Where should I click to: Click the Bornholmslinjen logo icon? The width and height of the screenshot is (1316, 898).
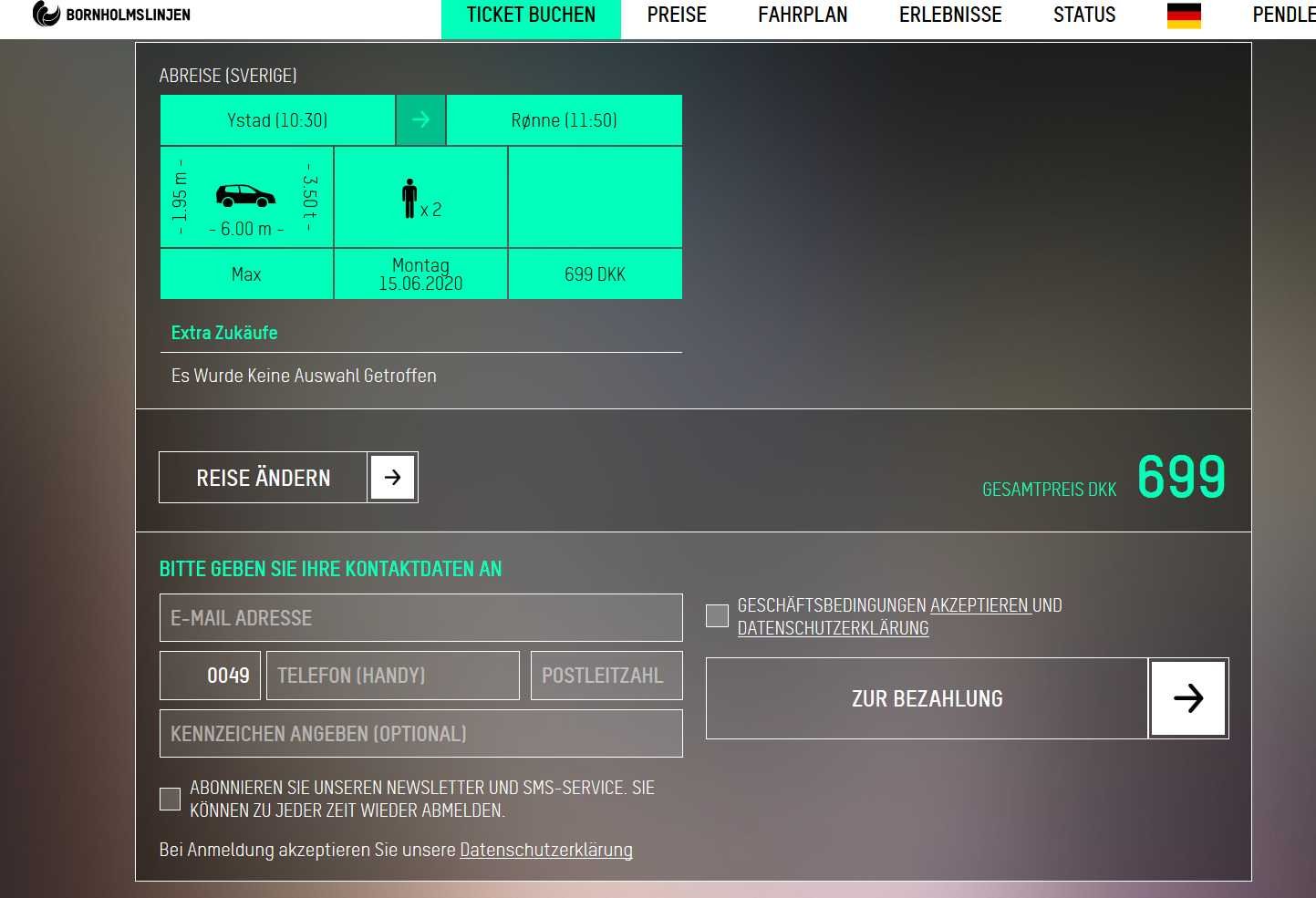pyautogui.click(x=46, y=14)
